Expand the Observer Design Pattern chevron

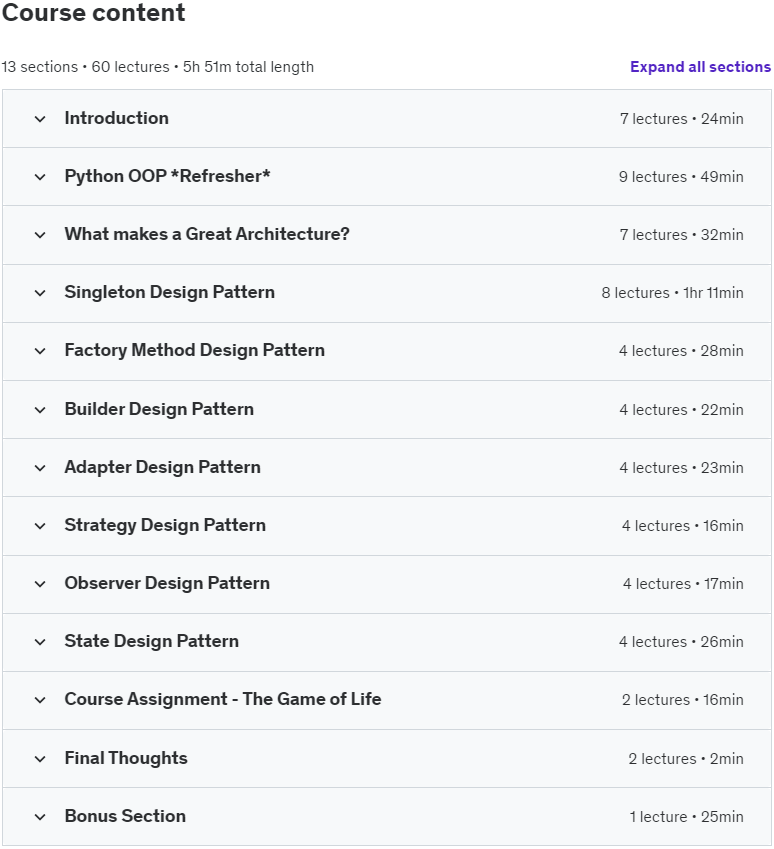(40, 584)
